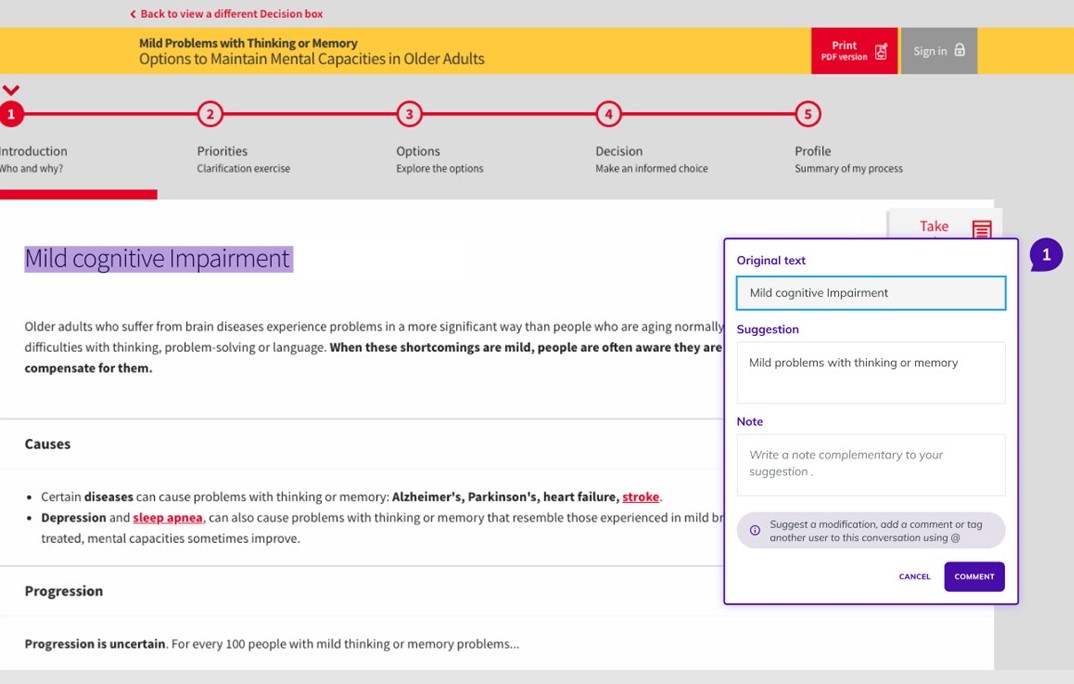Click the highlighted Mild cognitive Impairment heading
Image resolution: width=1074 pixels, height=684 pixels.
[159, 259]
